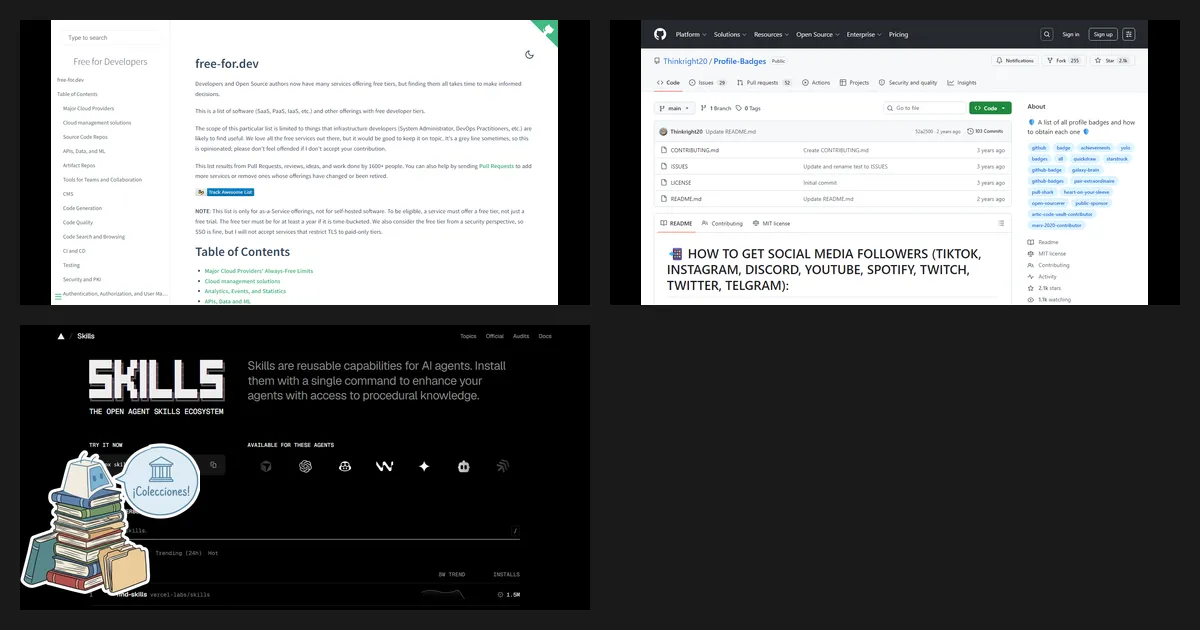
Task: Expand the Enterprise menu on GitHub
Action: pos(864,34)
